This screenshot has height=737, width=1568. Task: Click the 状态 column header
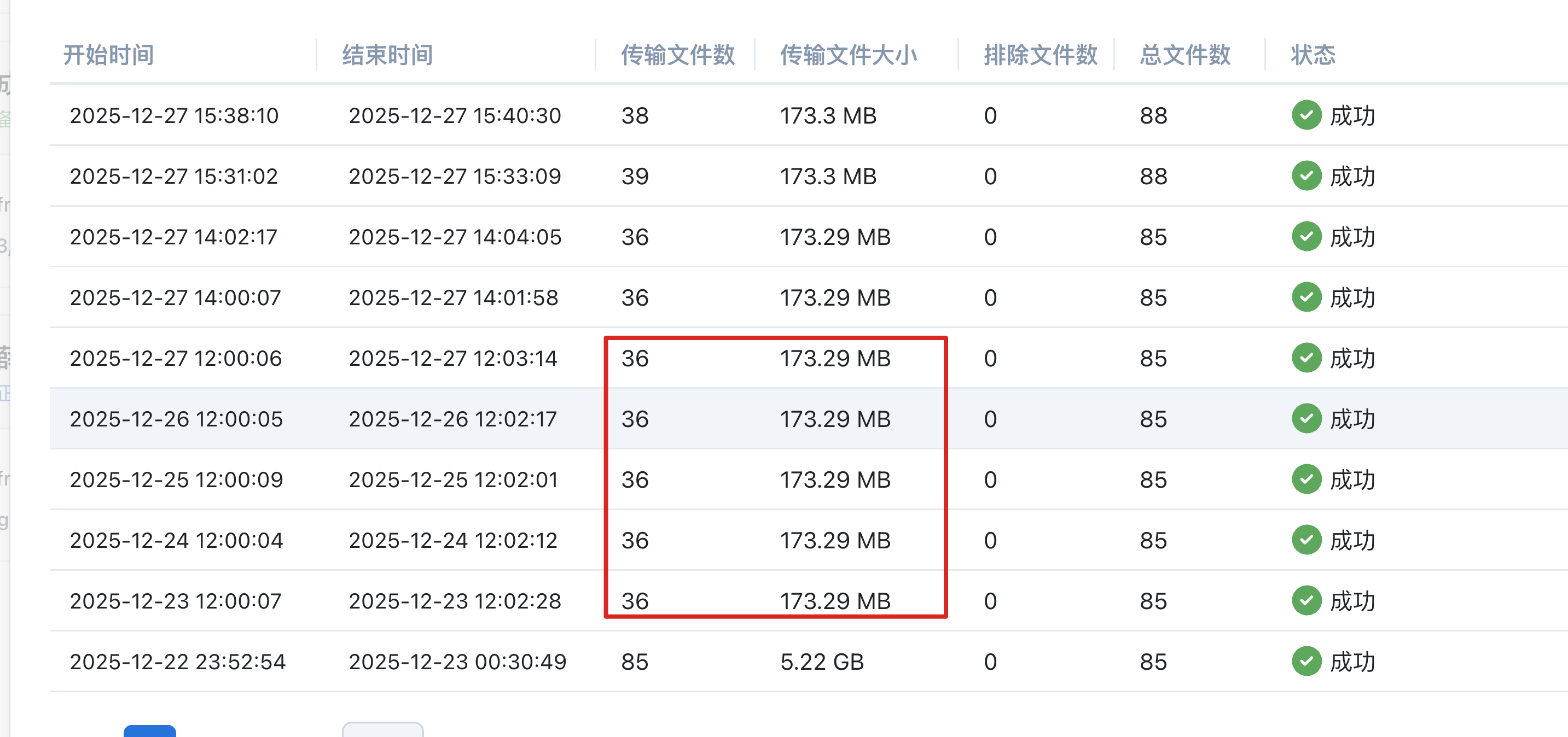click(x=1313, y=55)
